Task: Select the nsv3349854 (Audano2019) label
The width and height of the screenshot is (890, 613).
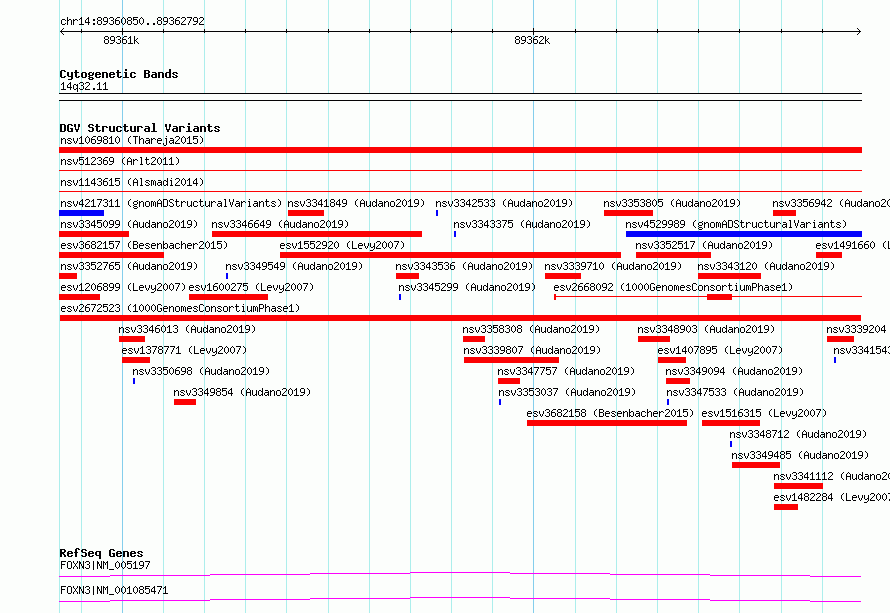Action: [x=242, y=392]
